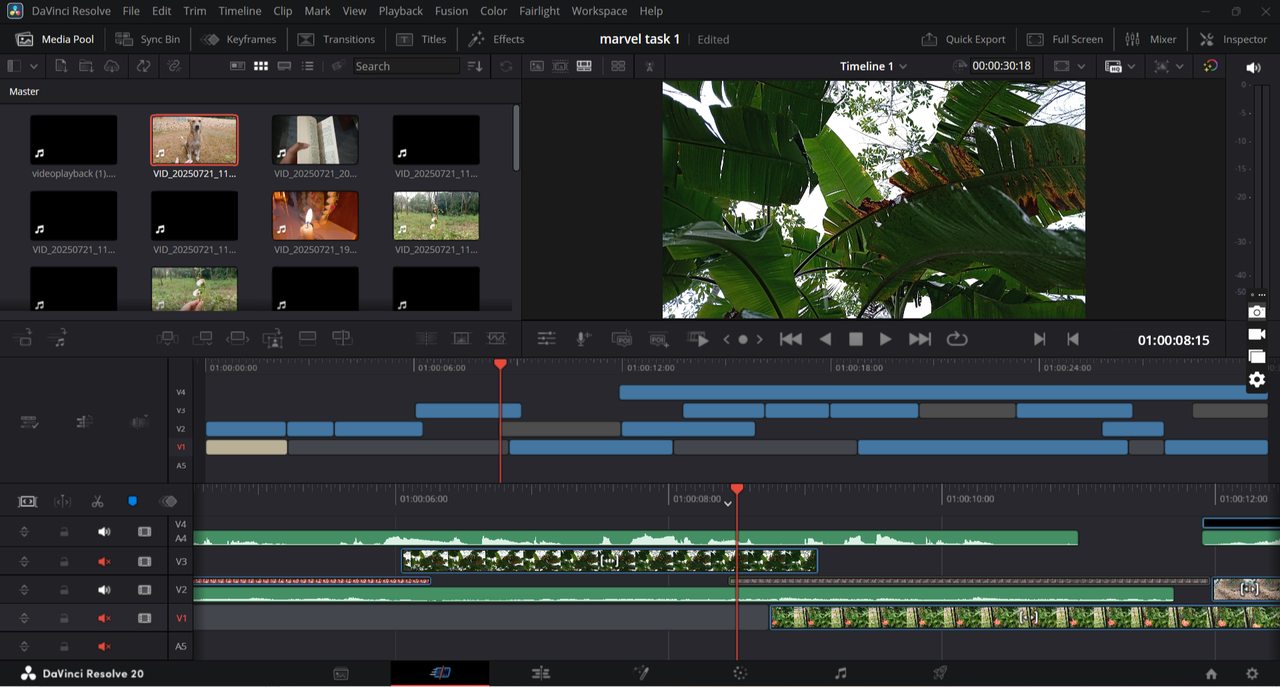Image resolution: width=1280 pixels, height=687 pixels.
Task: Click the cloud import icon
Action: click(x=112, y=66)
